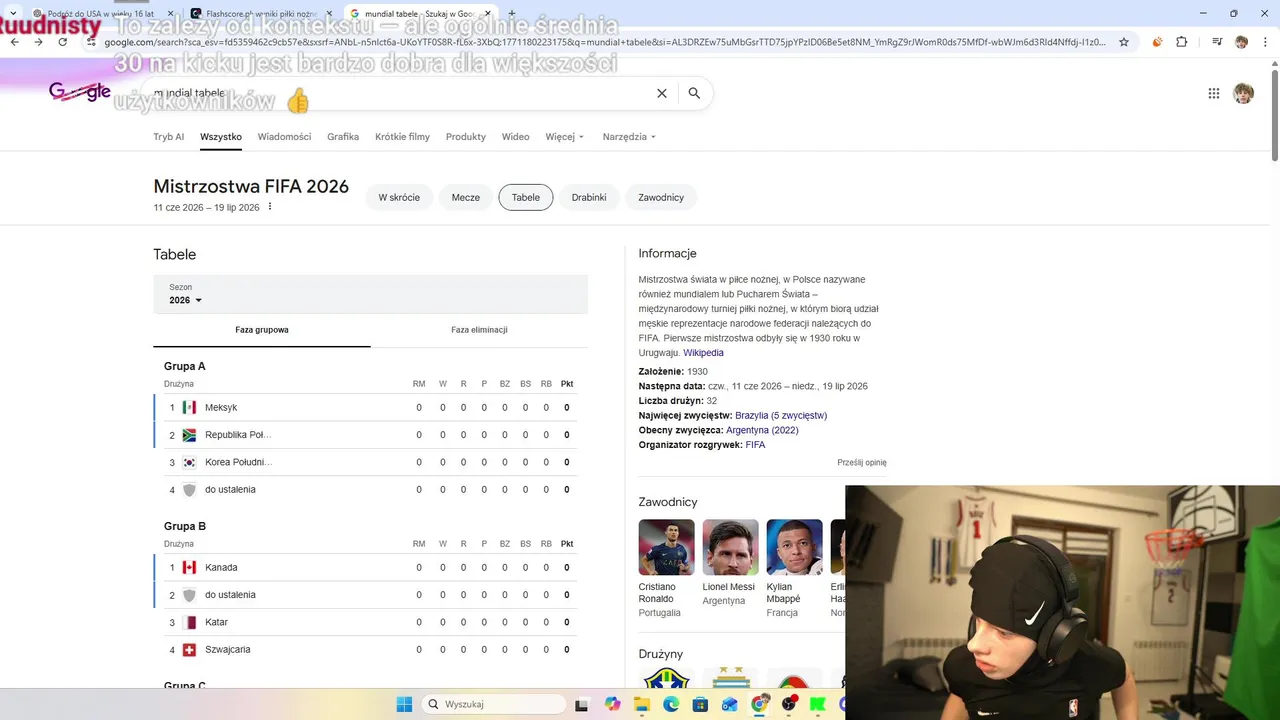Reload the page in Chrome
The image size is (1280, 720).
[62, 42]
